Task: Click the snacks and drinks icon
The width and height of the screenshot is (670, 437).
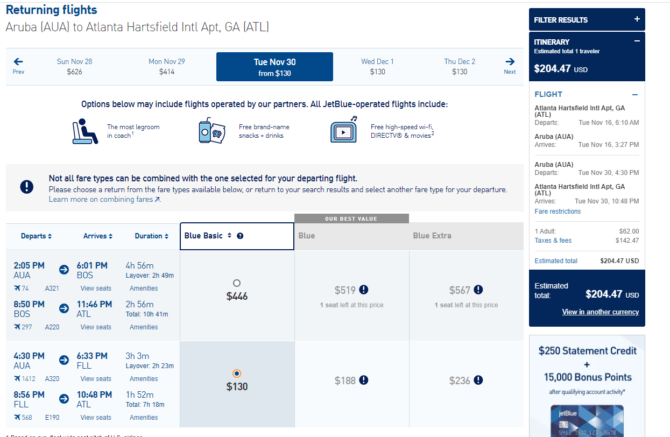Action: tap(212, 131)
